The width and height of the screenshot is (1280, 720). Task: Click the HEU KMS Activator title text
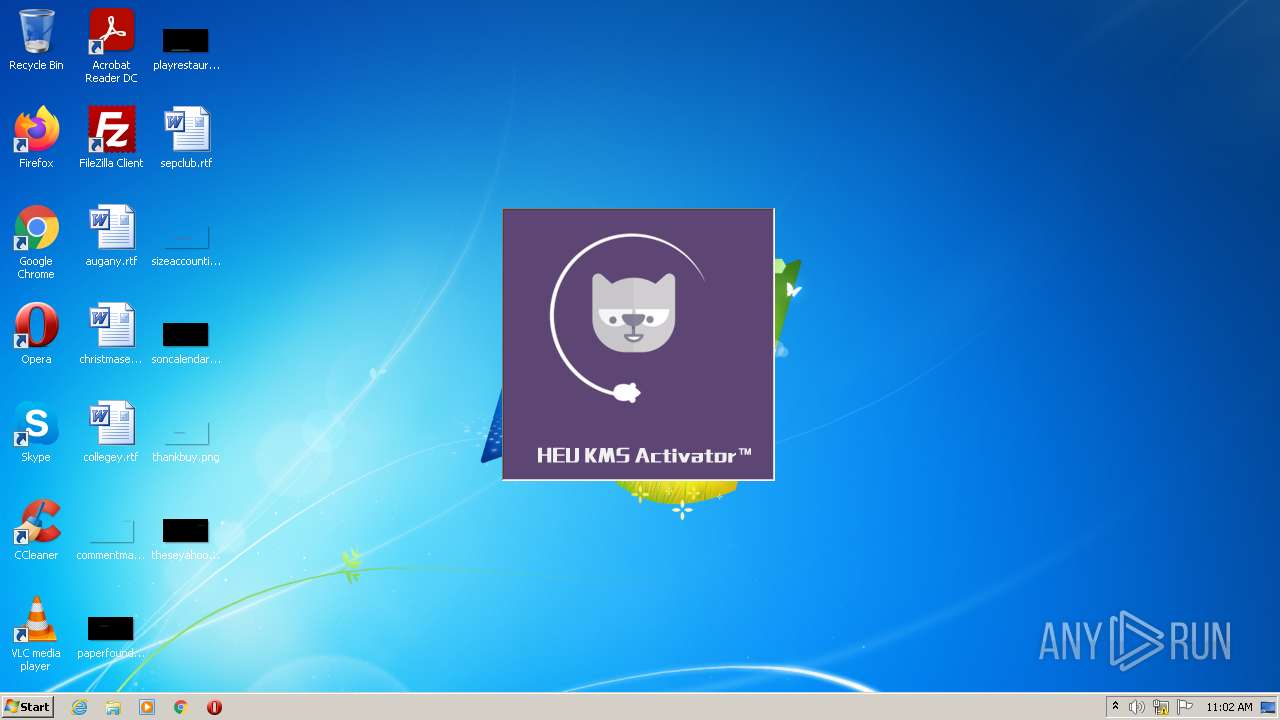click(x=644, y=455)
